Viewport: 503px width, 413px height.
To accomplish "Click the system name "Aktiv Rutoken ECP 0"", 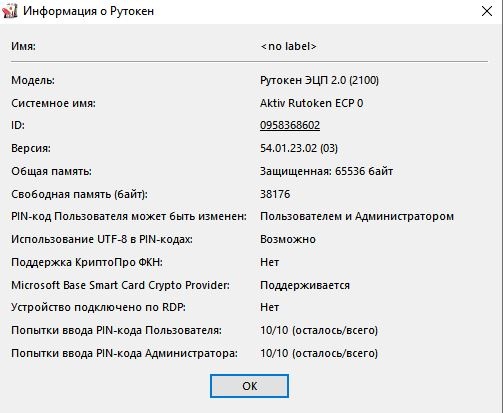I will (312, 103).
